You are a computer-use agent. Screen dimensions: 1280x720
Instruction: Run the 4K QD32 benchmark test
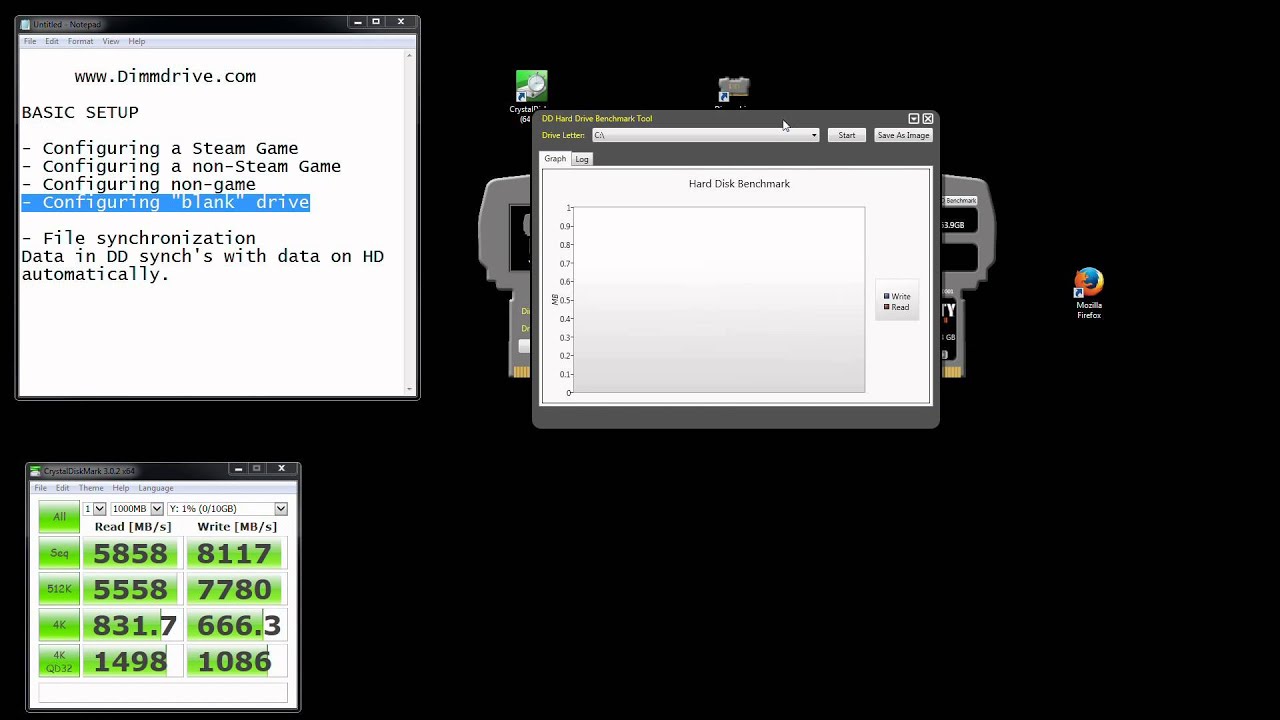59,661
